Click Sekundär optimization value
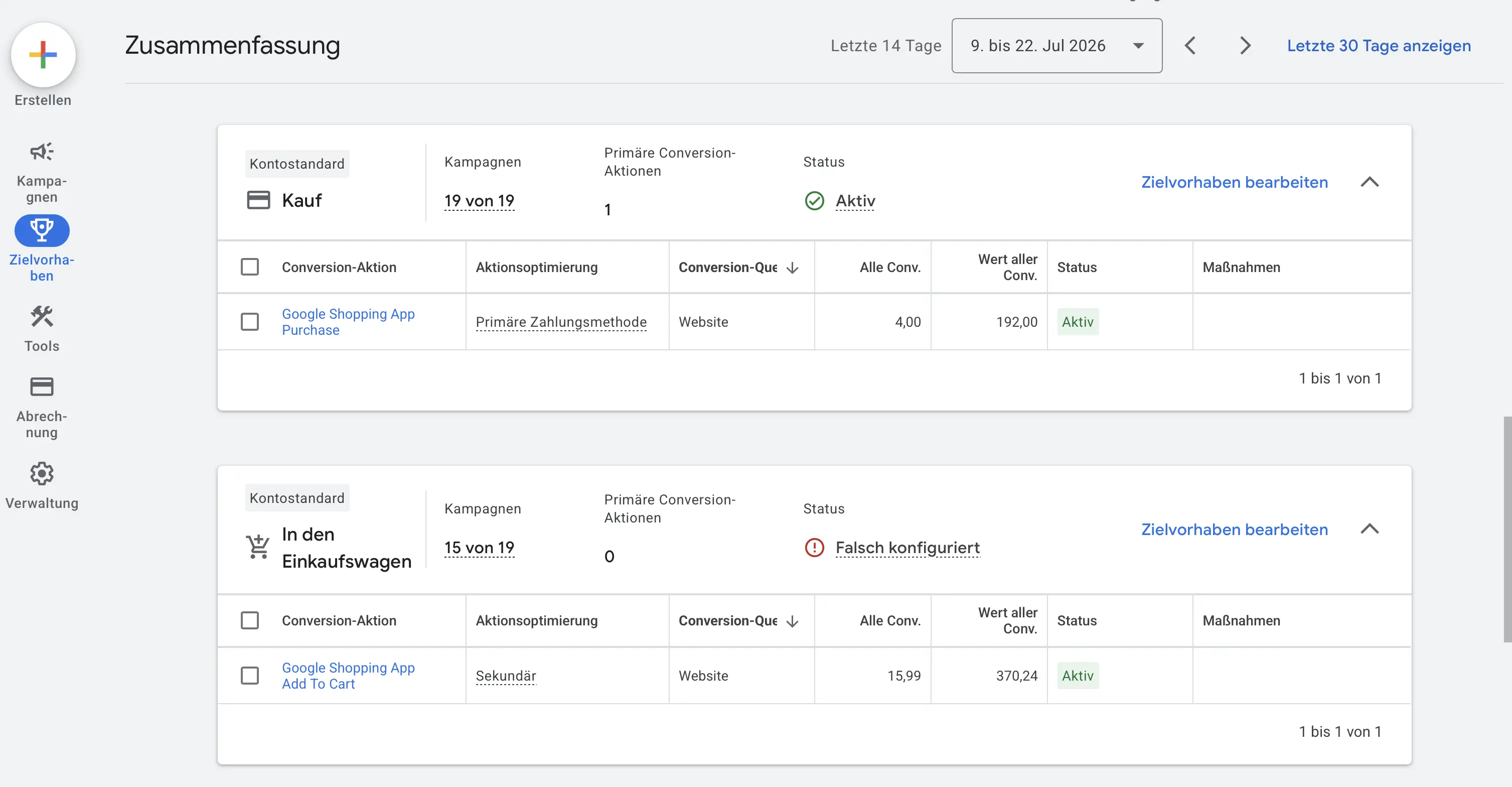 (x=506, y=676)
